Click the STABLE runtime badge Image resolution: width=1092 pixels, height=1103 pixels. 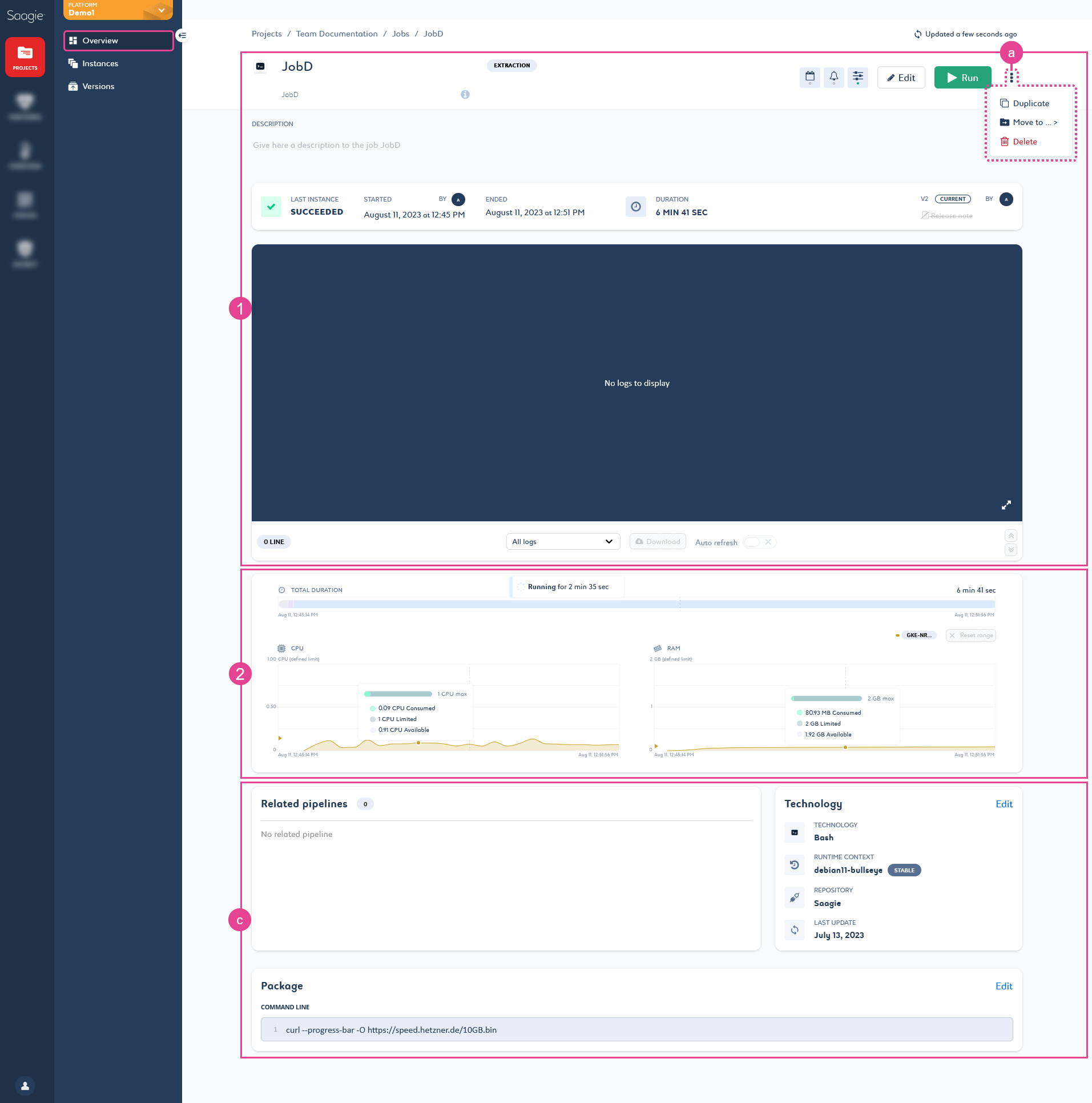904,871
